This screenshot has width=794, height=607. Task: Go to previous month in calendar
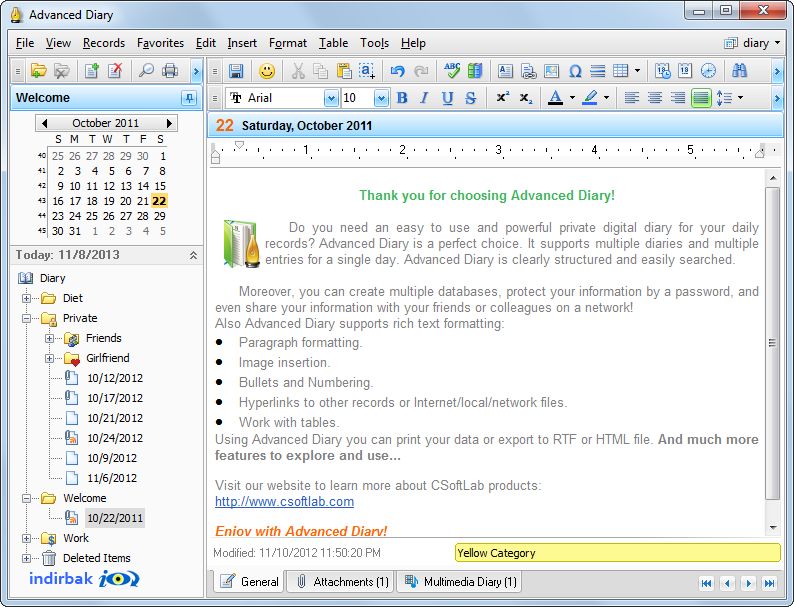coord(44,123)
